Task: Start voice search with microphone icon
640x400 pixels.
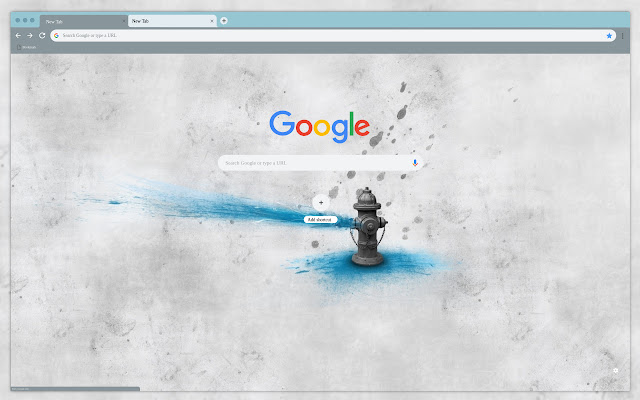Action: [x=415, y=163]
